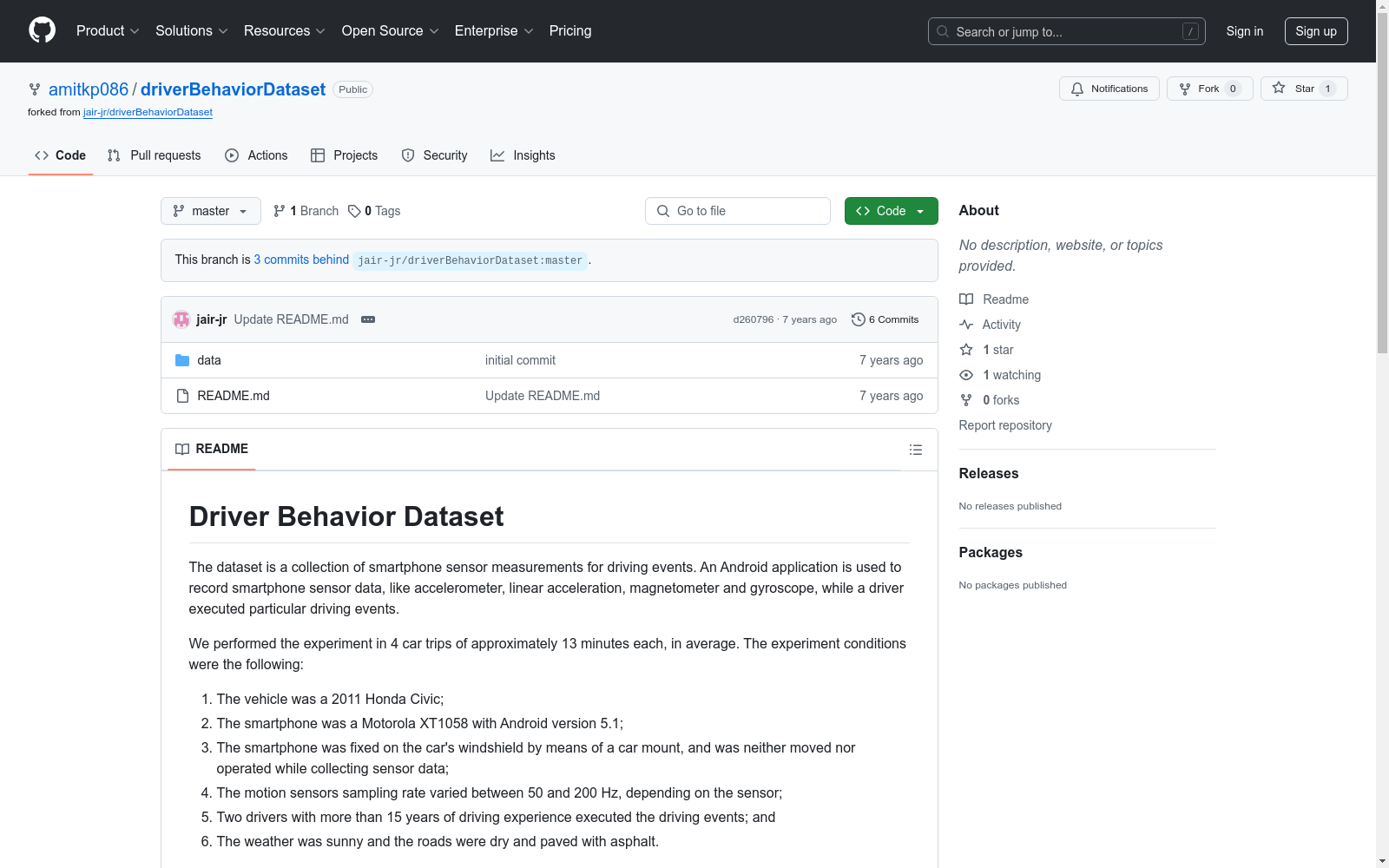Open the data folder icon
Image resolution: width=1389 pixels, height=868 pixels.
click(x=182, y=360)
